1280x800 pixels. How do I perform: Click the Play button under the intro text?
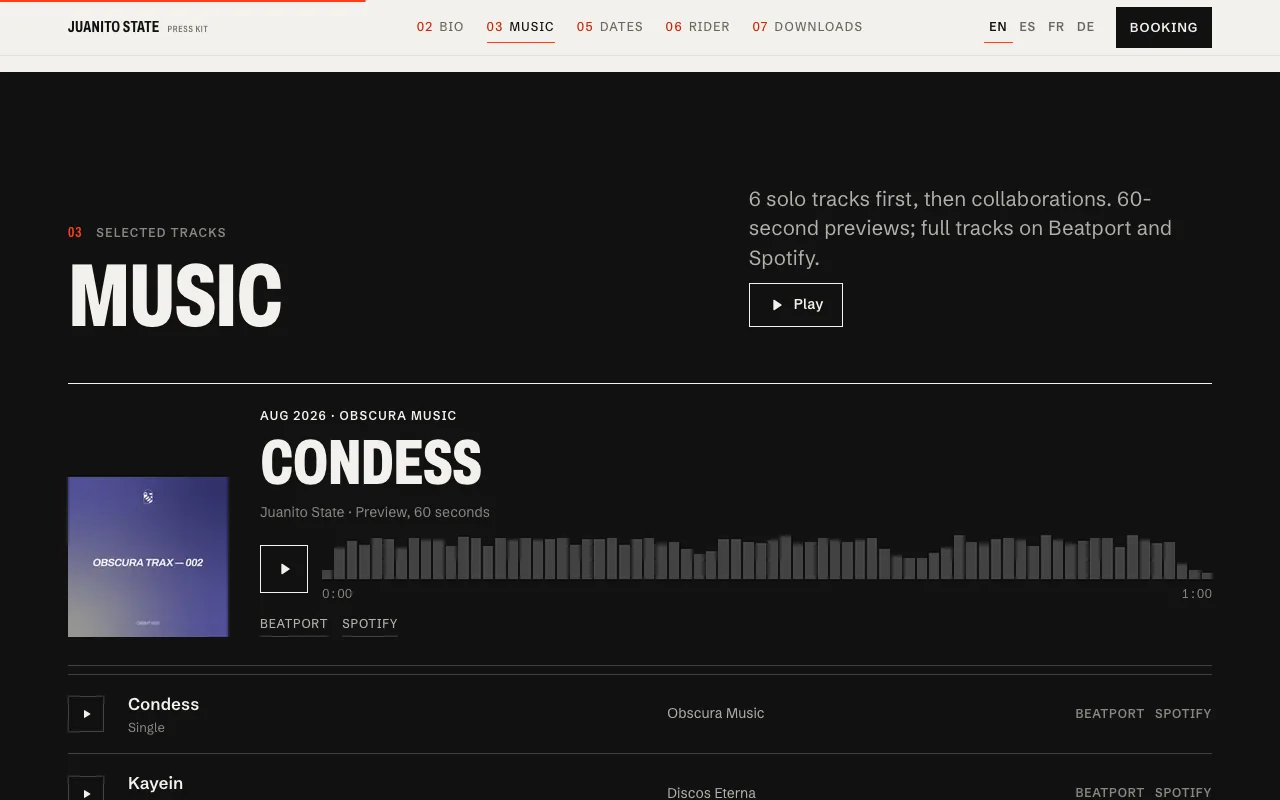796,305
